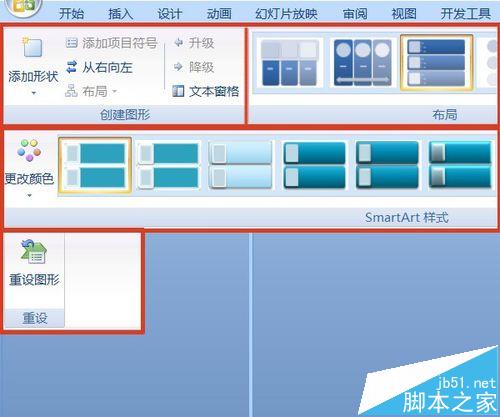Click the 添加形状 icon
The width and height of the screenshot is (500, 417).
(x=32, y=47)
